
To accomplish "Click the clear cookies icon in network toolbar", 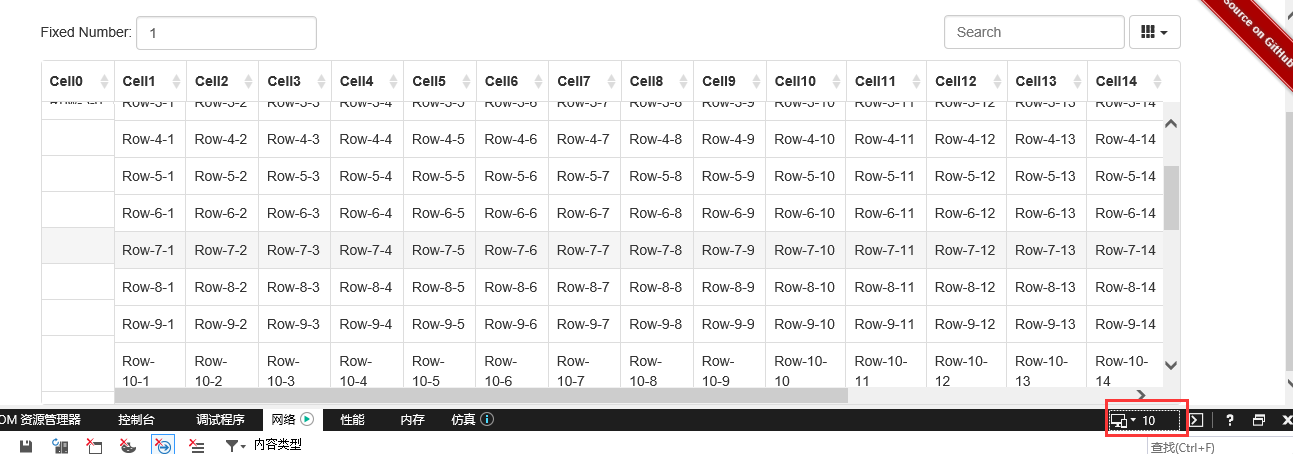I will [128, 445].
